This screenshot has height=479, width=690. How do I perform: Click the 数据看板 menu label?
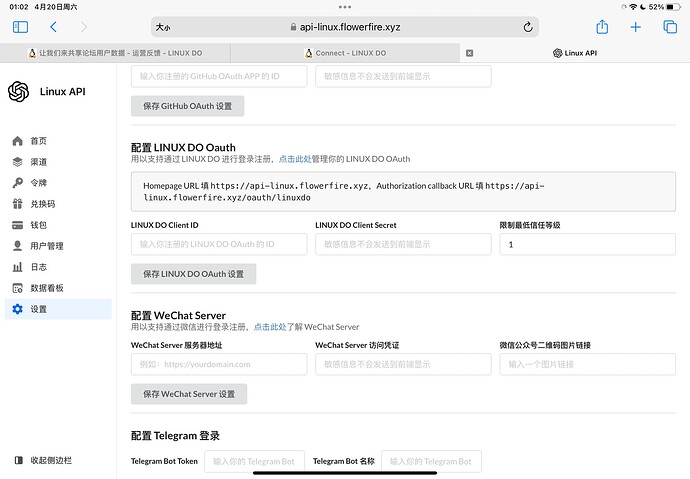(47, 288)
